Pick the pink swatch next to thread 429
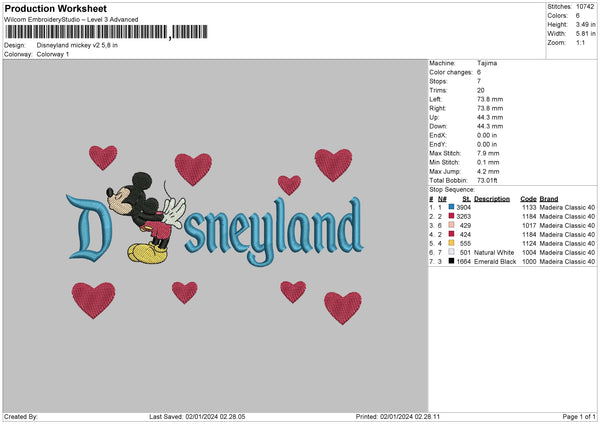The image size is (600, 424). click(x=452, y=225)
